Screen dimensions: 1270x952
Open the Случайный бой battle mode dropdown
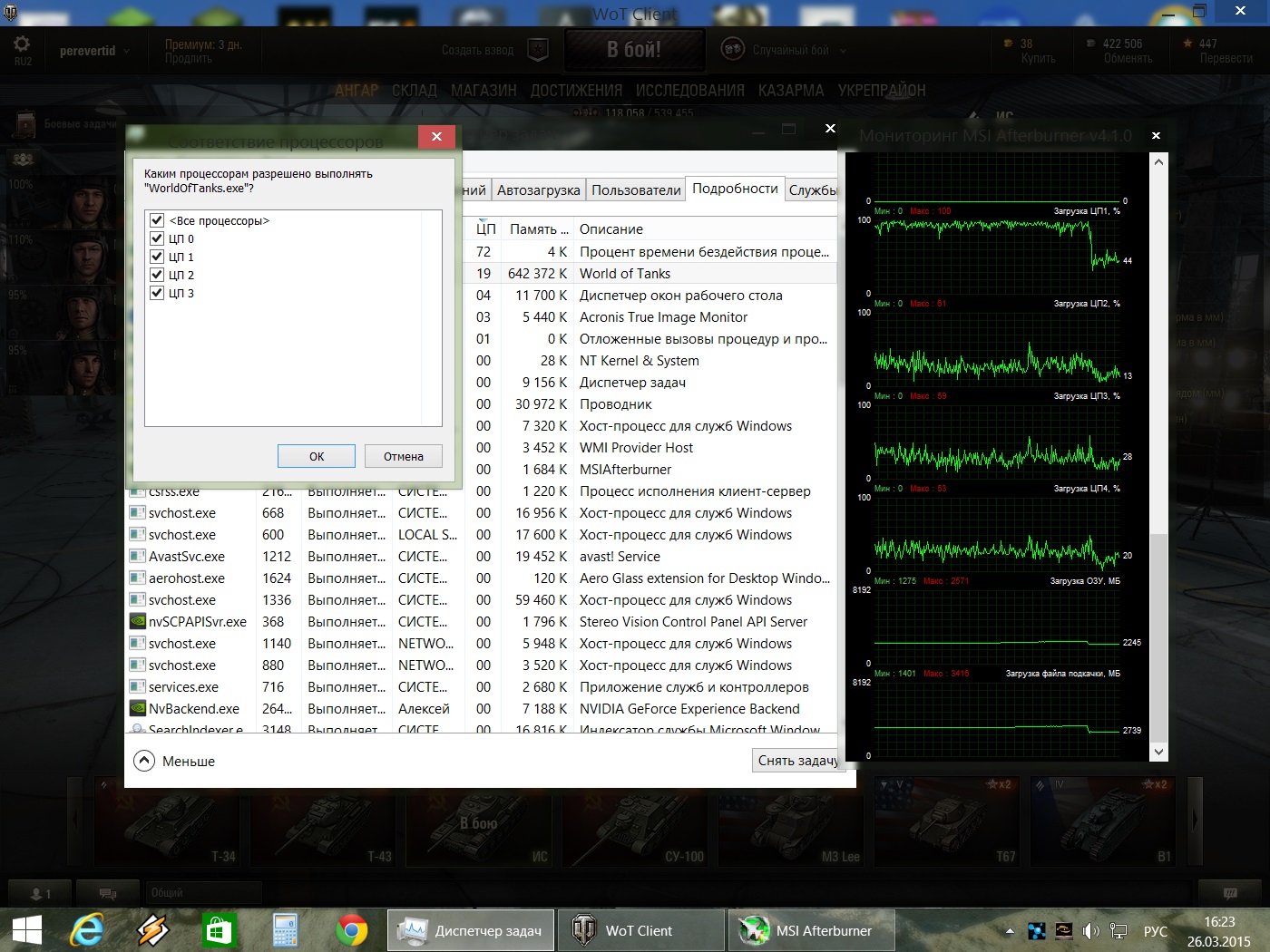[799, 51]
